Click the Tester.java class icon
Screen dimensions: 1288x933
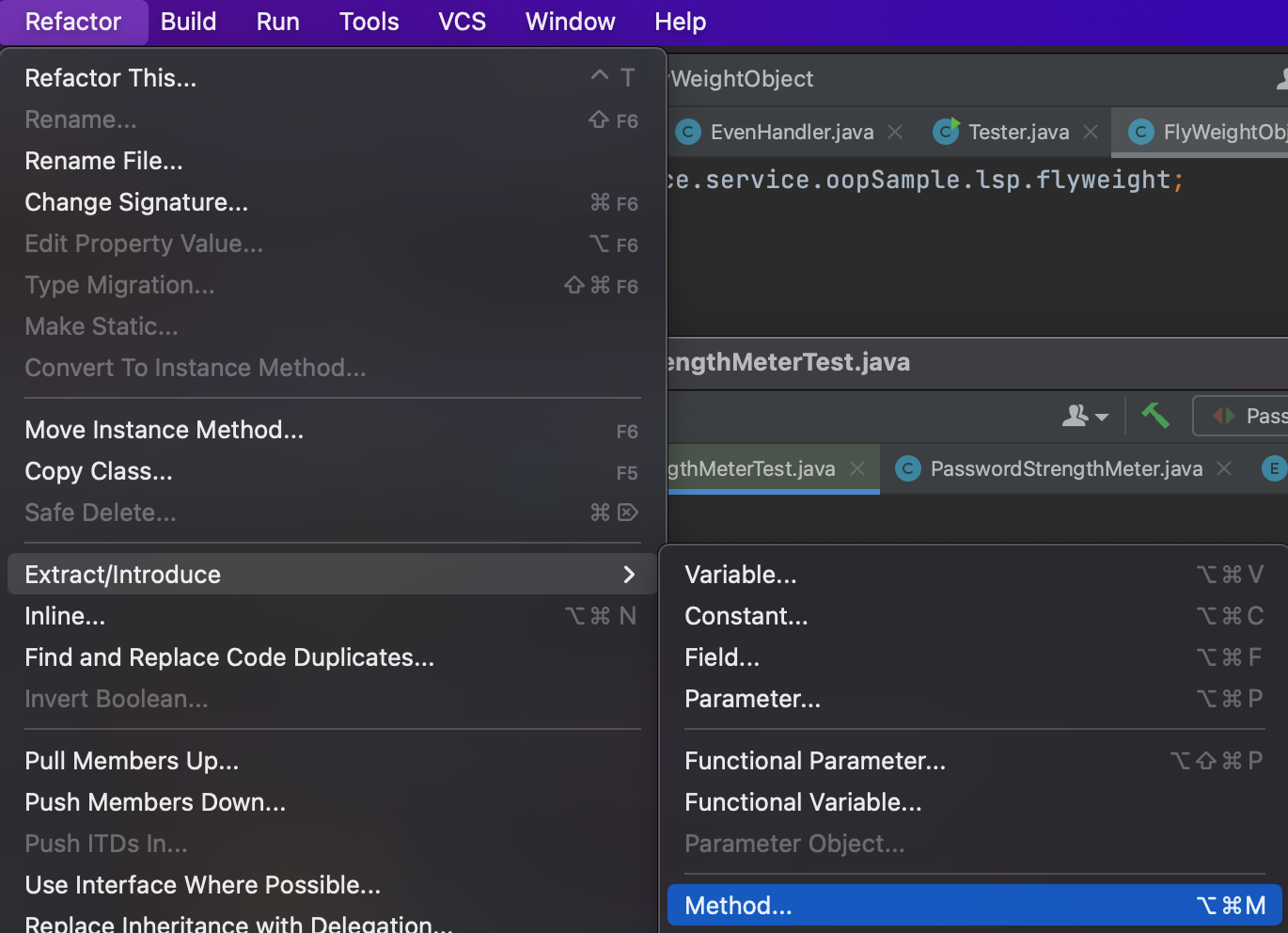pos(946,131)
